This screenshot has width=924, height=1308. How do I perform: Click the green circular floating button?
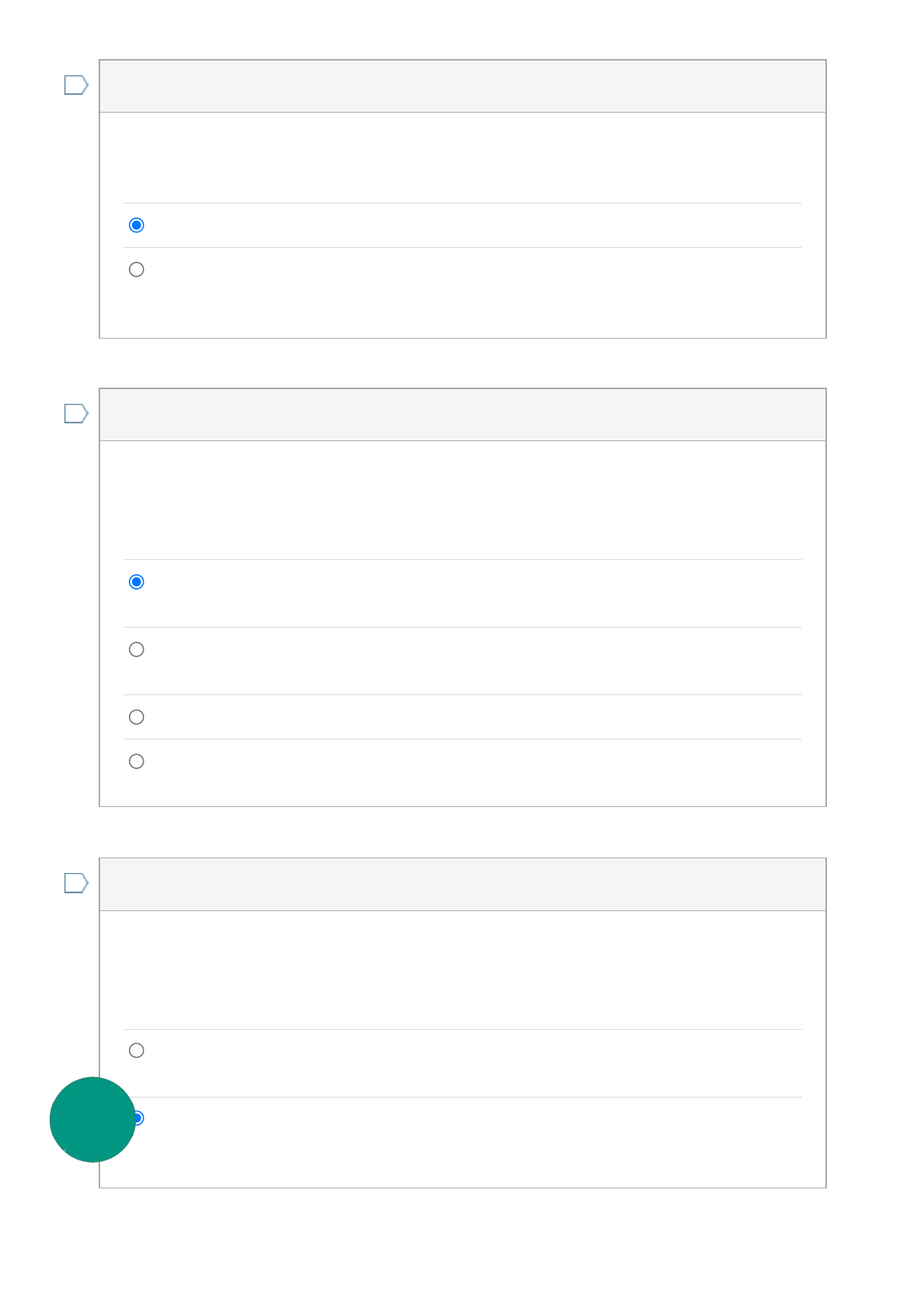point(92,1119)
